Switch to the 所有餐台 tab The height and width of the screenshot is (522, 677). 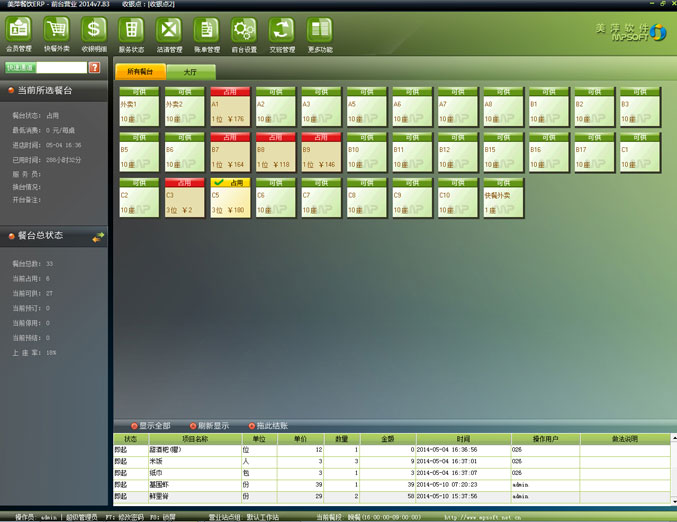tap(140, 72)
